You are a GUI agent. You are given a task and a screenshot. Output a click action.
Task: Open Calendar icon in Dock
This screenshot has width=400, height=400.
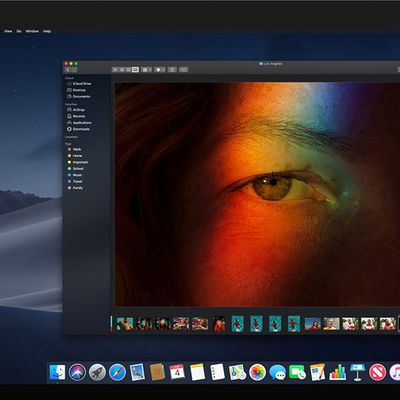[x=177, y=372]
